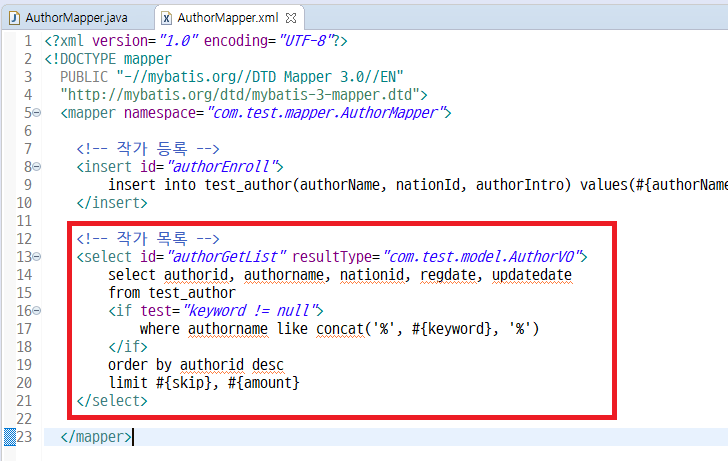The height and width of the screenshot is (461, 728).
Task: Click the parameter '#{keyword}'
Action: (451, 329)
